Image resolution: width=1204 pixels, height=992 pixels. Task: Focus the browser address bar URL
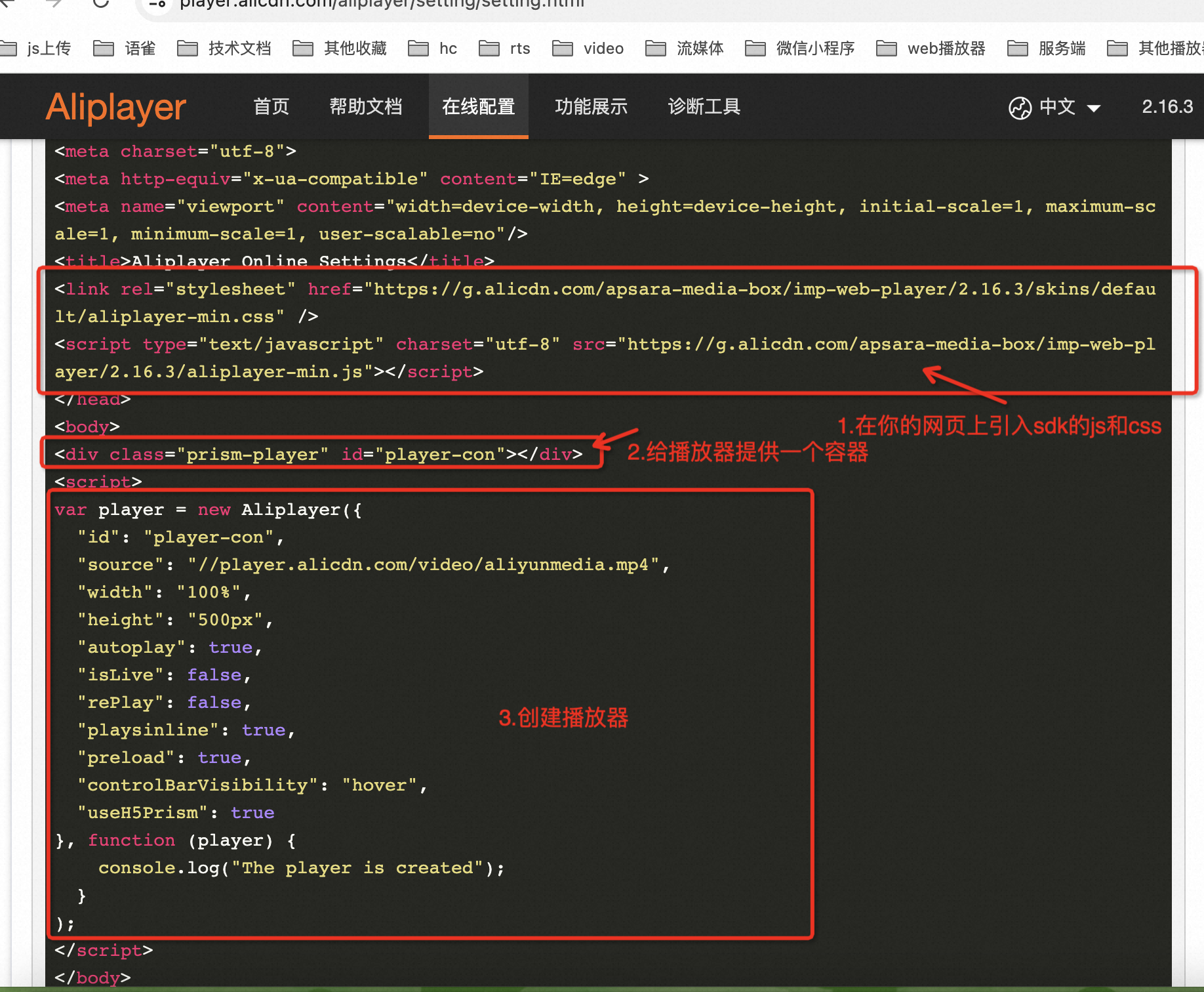(382, 4)
